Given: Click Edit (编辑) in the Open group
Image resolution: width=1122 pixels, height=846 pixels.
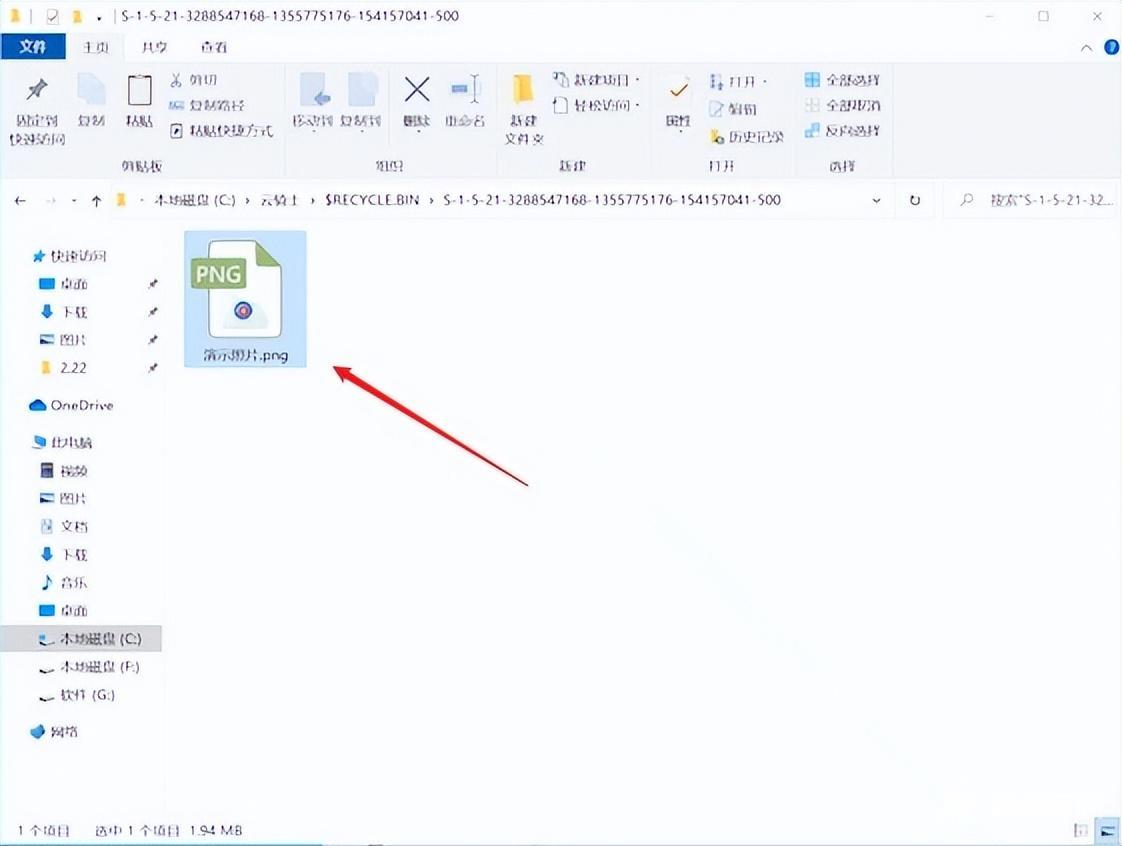Looking at the screenshot, I should pyautogui.click(x=733, y=109).
